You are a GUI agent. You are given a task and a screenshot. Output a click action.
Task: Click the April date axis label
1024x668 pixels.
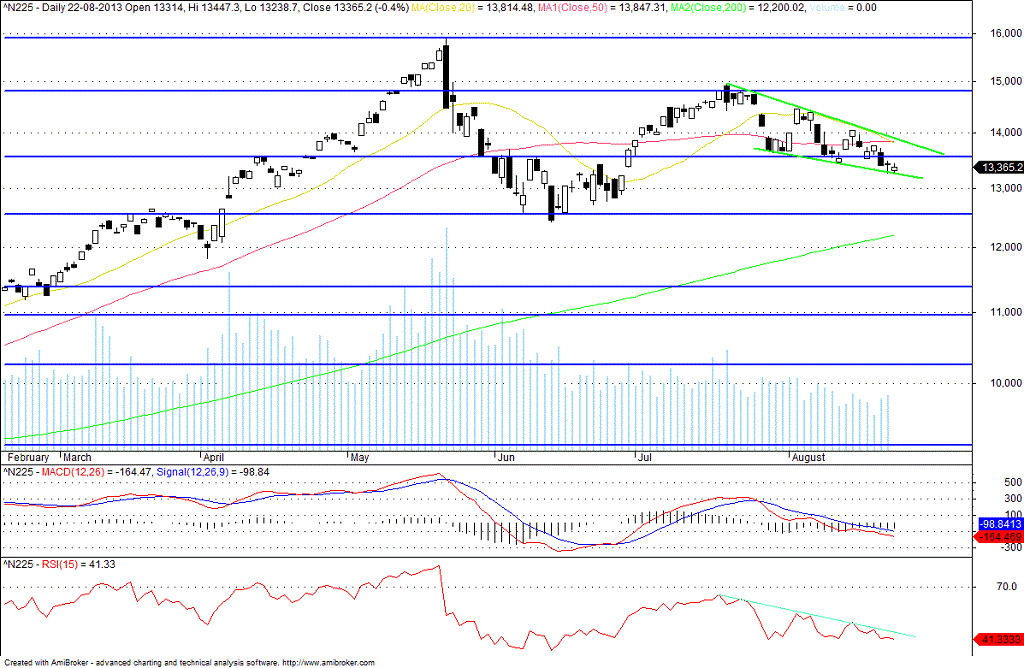[x=214, y=458]
